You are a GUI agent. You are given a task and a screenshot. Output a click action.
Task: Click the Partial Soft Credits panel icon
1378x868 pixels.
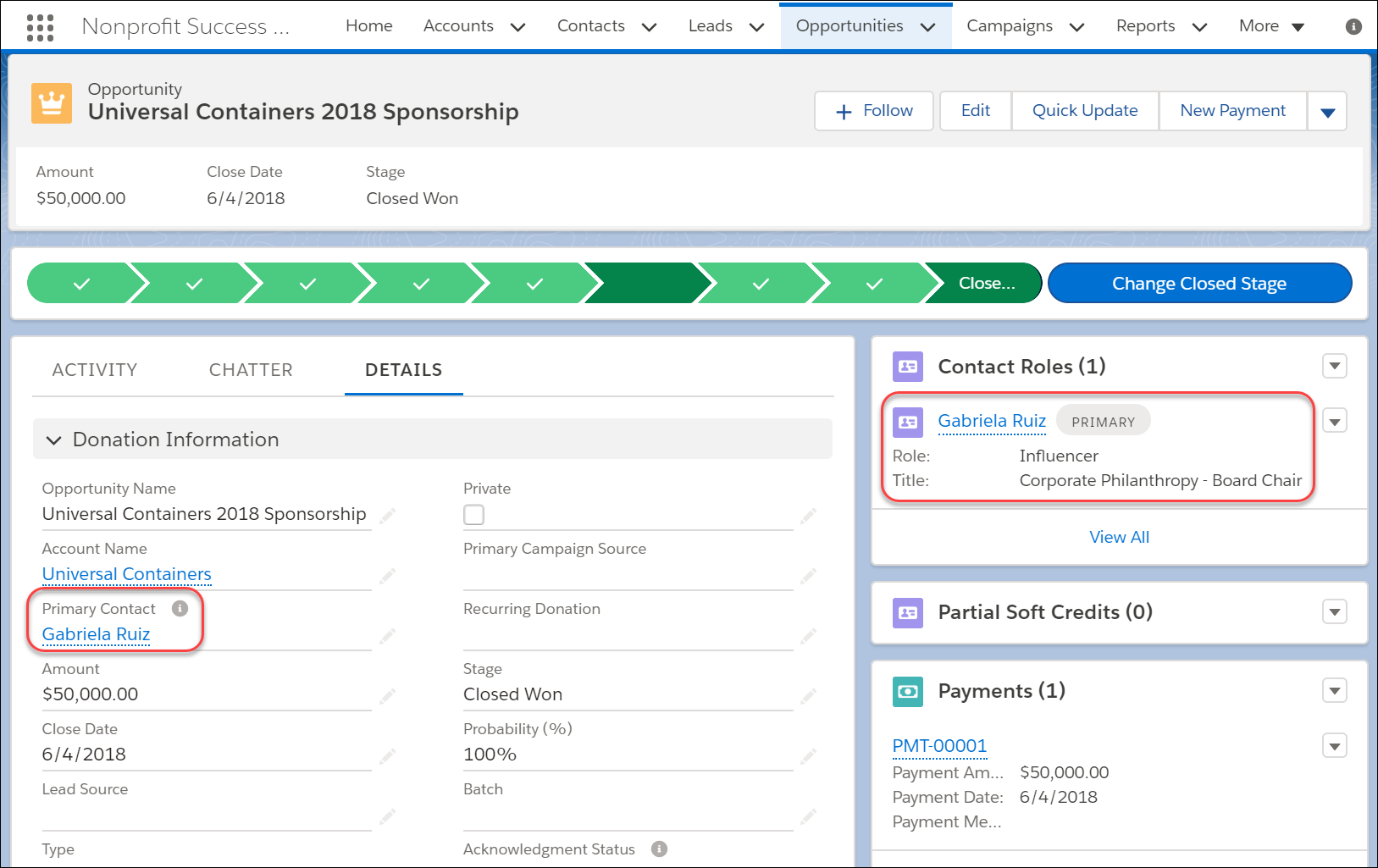[x=908, y=612]
